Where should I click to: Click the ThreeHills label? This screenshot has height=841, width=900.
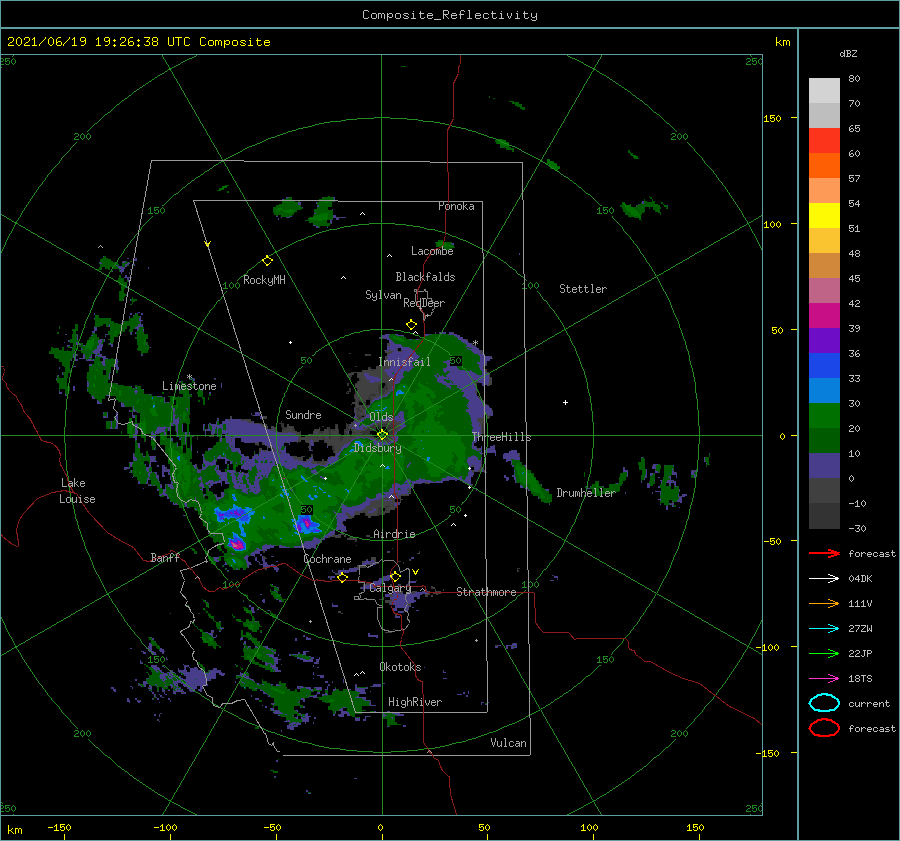[501, 437]
